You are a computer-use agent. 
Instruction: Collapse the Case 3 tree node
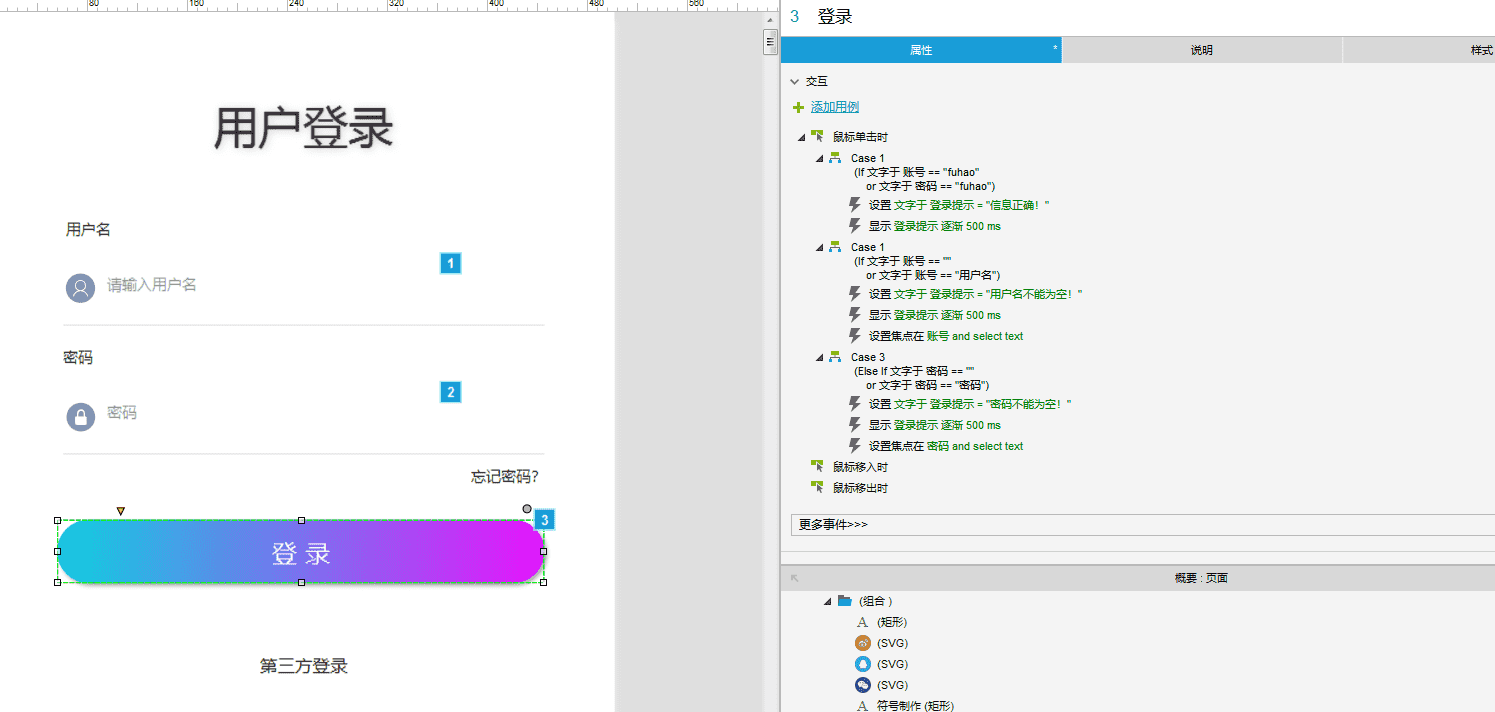[819, 357]
